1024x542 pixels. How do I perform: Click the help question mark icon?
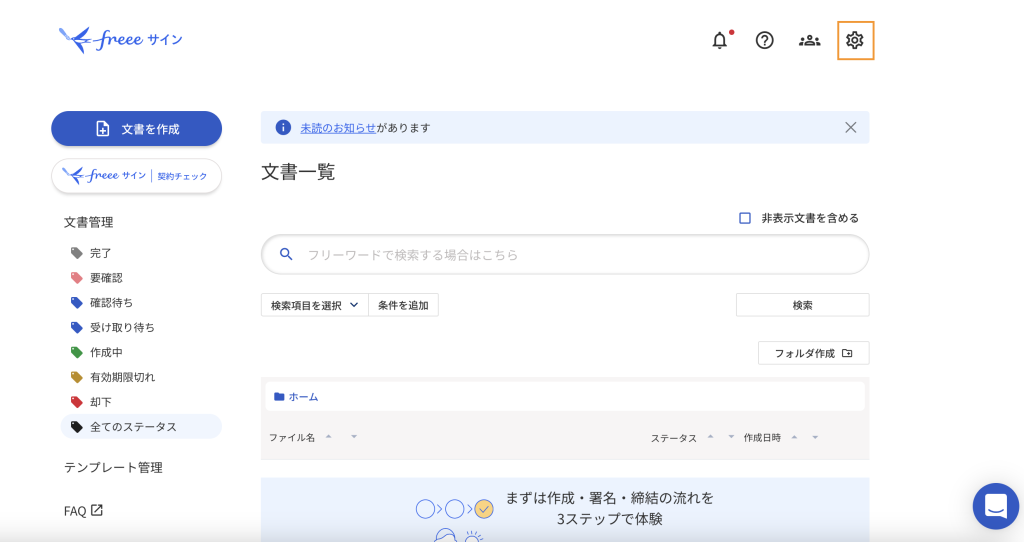(765, 41)
